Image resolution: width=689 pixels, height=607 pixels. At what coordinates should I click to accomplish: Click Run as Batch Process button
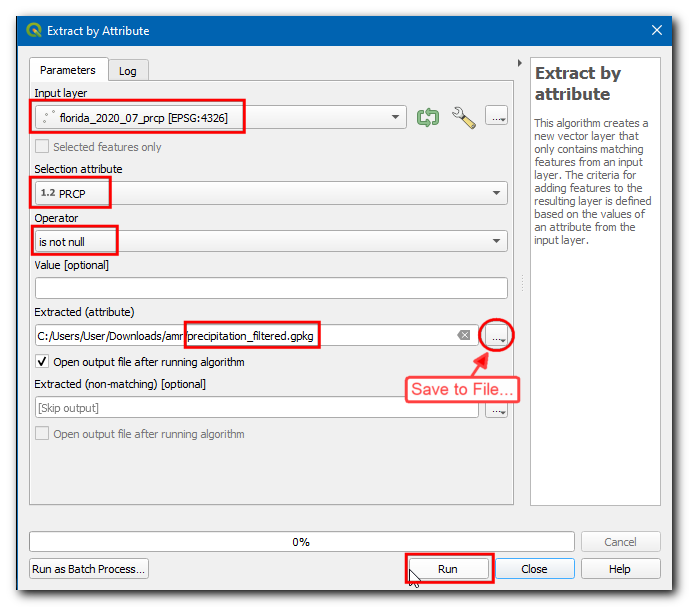pos(89,569)
